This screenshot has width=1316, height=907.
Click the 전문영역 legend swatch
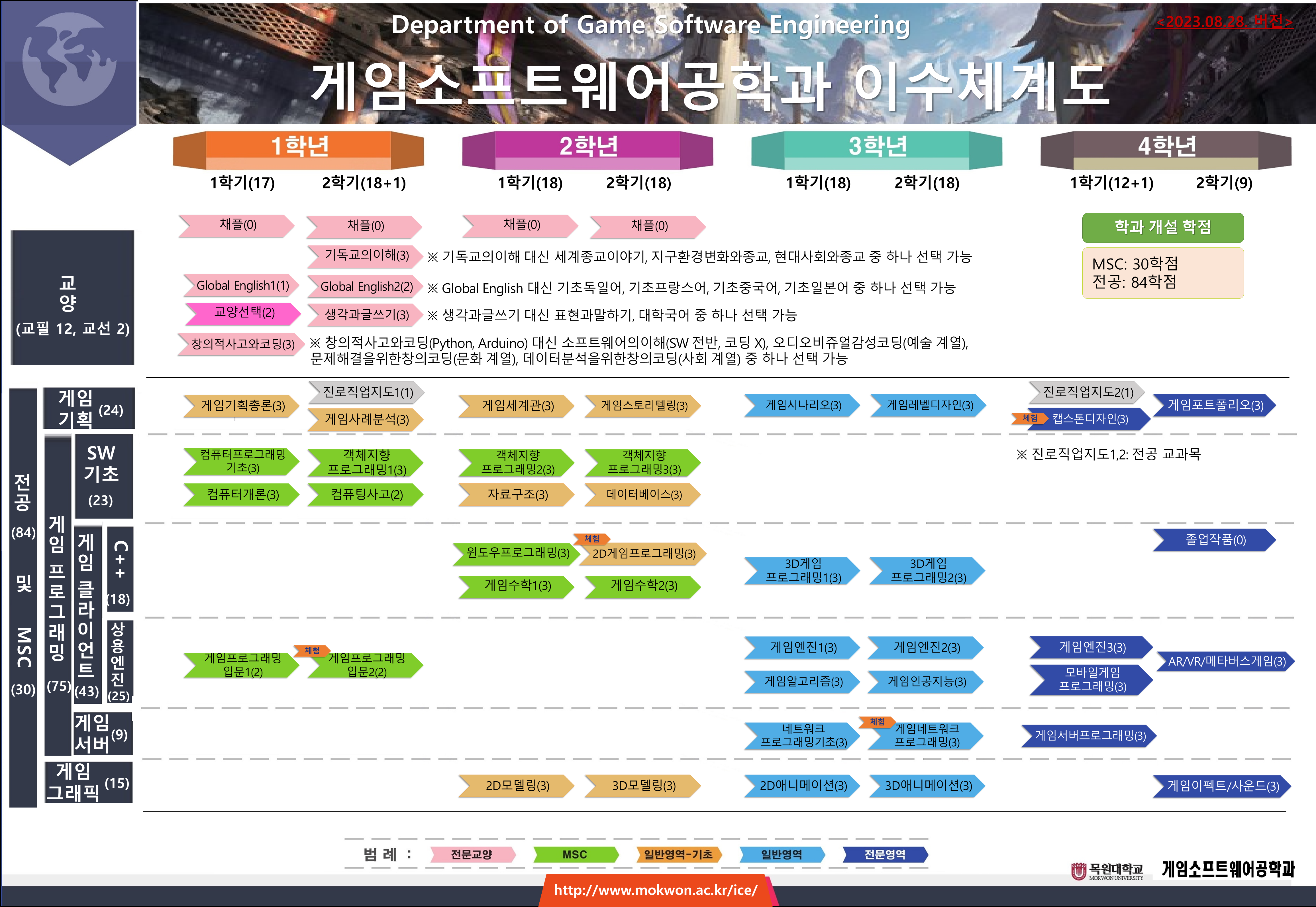pyautogui.click(x=884, y=855)
